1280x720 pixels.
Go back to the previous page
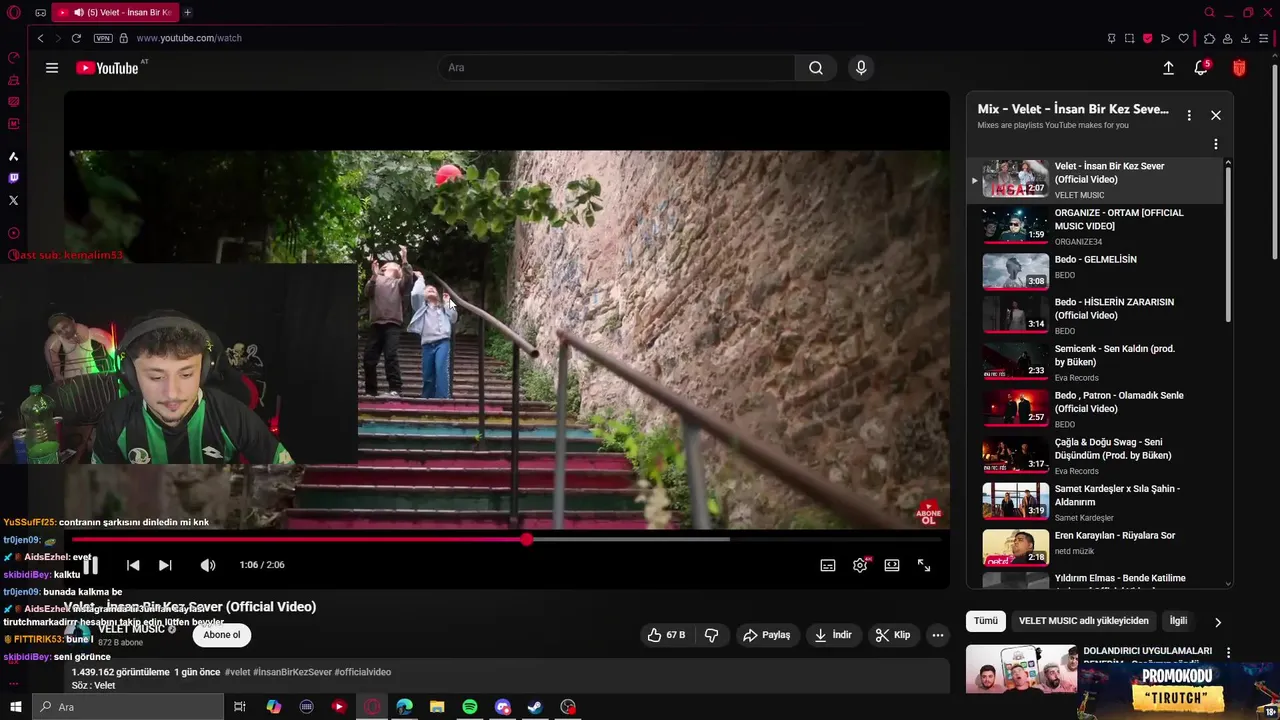tap(40, 38)
